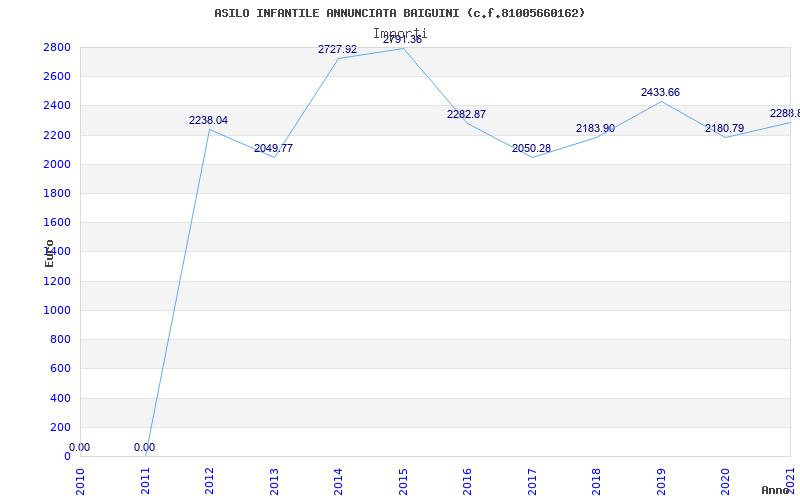Viewport: 800px width, 500px height.
Task: Select the 2282.87 data label
Action: tap(466, 114)
